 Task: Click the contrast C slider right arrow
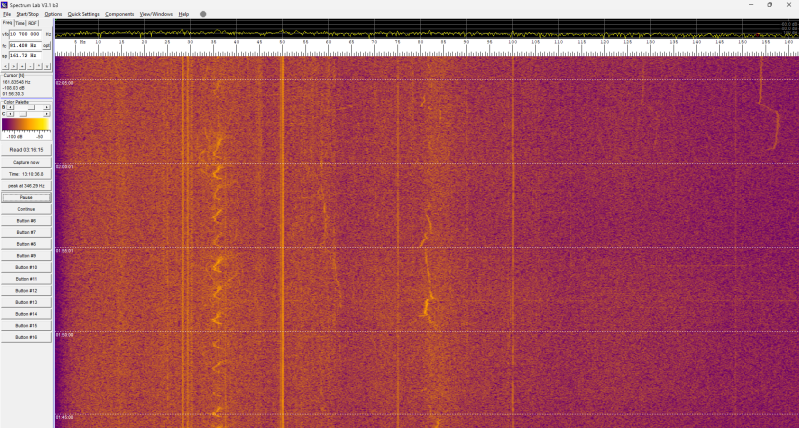pyautogui.click(x=47, y=114)
